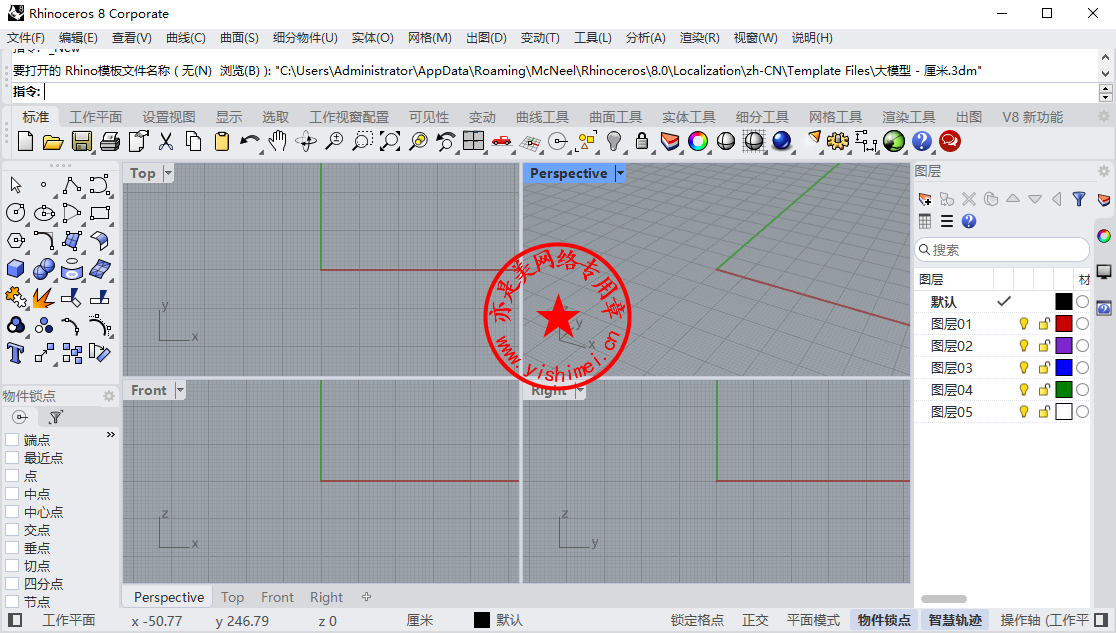Screen dimensions: 1116x633
Task: Open the color wheel icon in the toolbar
Action: (x=698, y=142)
